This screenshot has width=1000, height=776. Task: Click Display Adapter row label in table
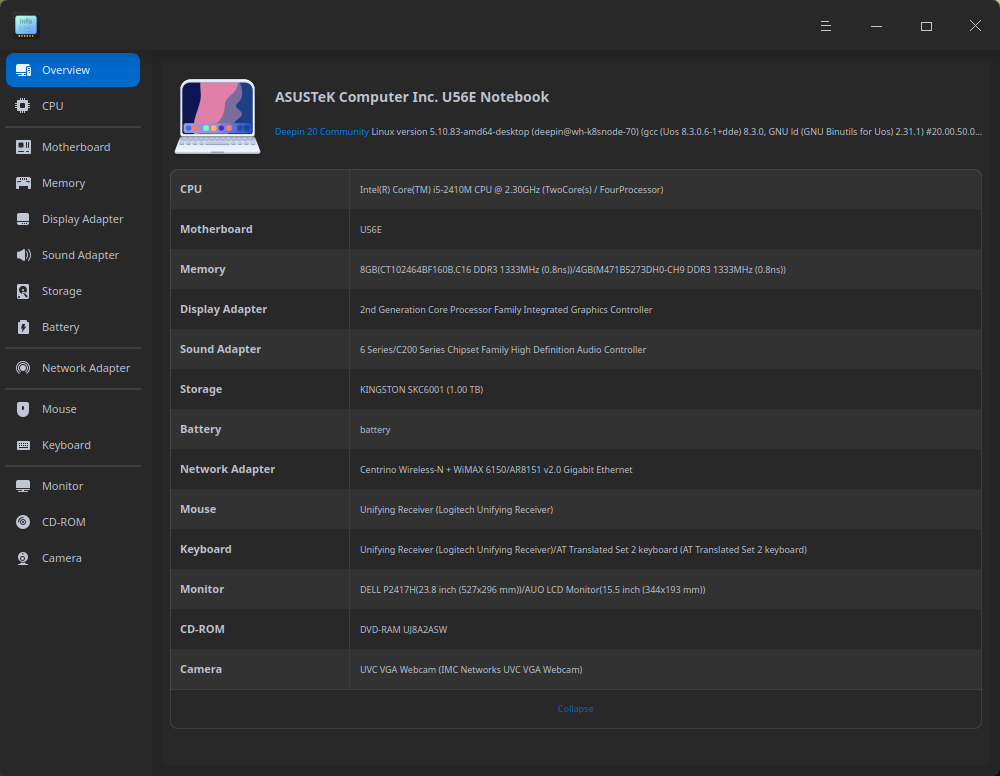[223, 309]
